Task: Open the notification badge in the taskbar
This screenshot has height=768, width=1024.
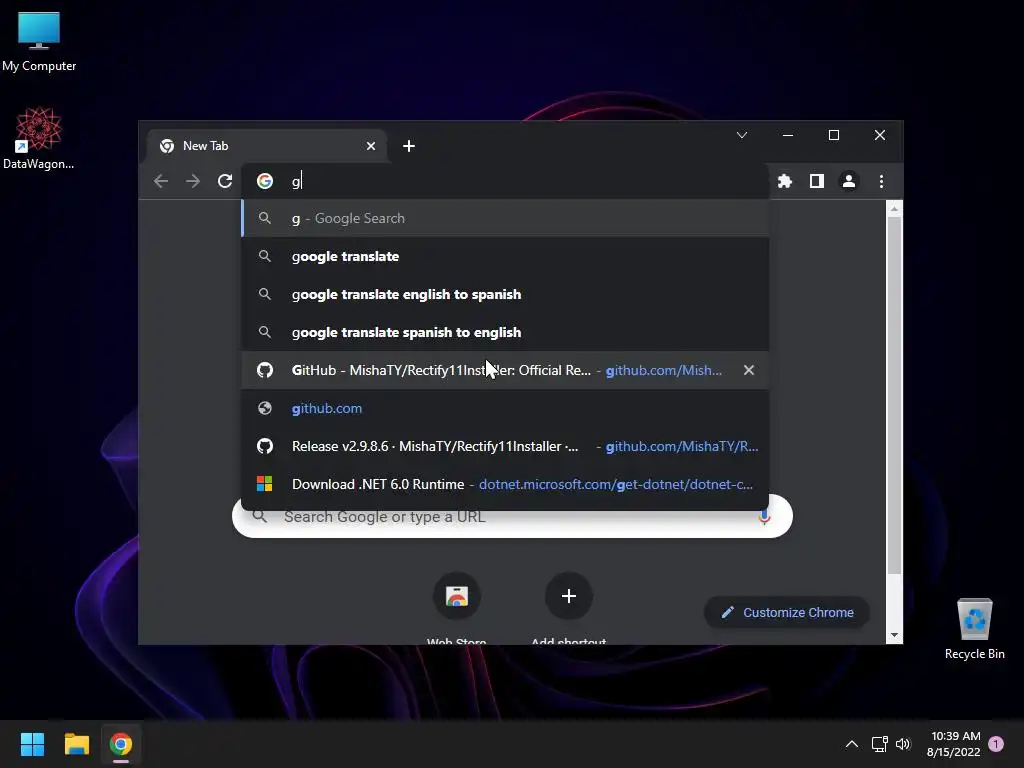Action: 996,744
